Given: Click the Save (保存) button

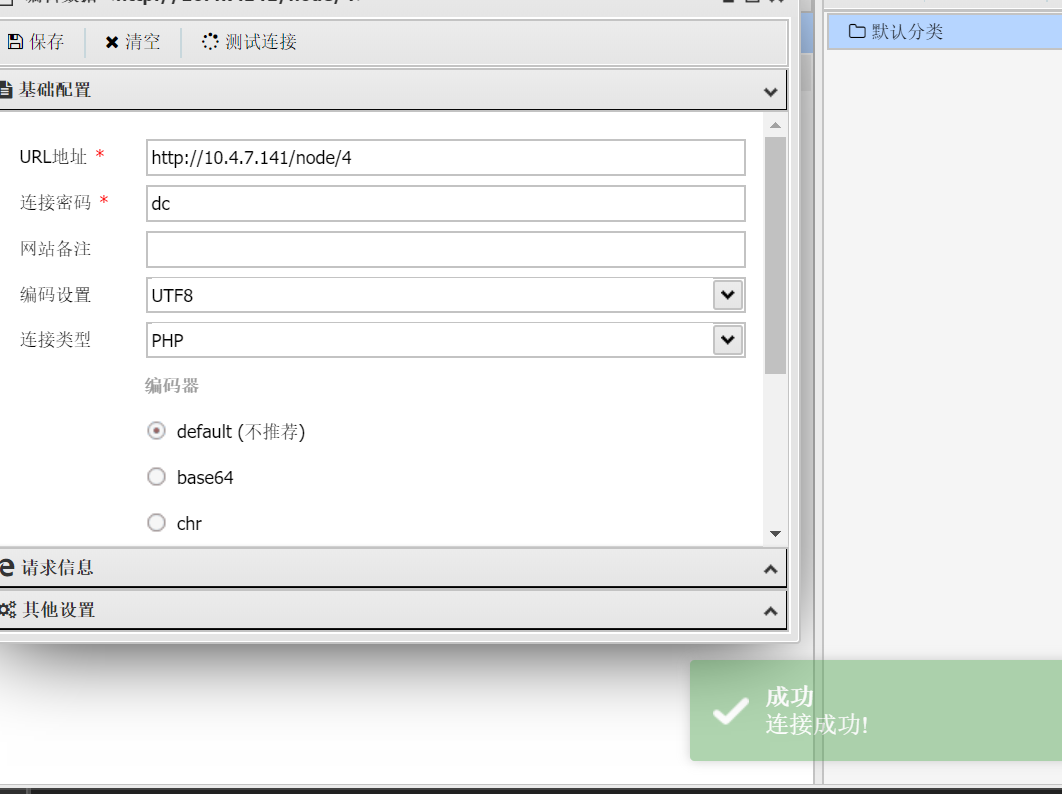Looking at the screenshot, I should click(37, 42).
